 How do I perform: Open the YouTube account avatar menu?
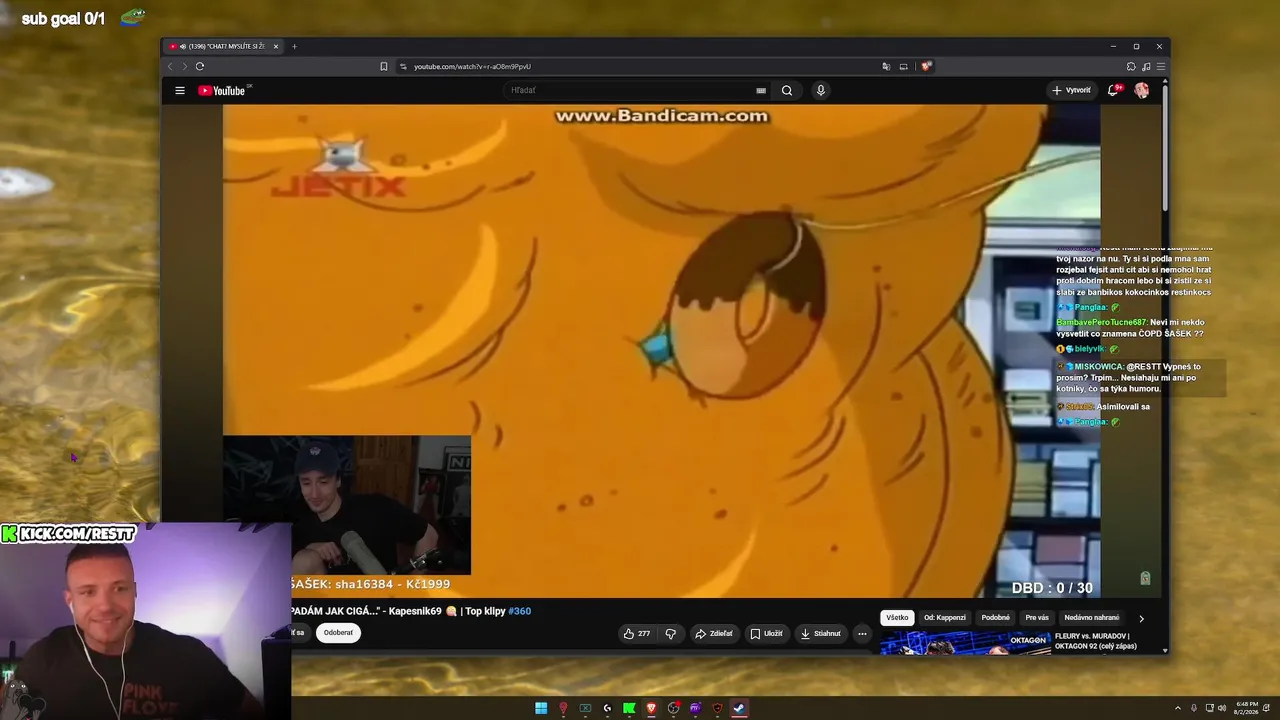click(x=1142, y=90)
